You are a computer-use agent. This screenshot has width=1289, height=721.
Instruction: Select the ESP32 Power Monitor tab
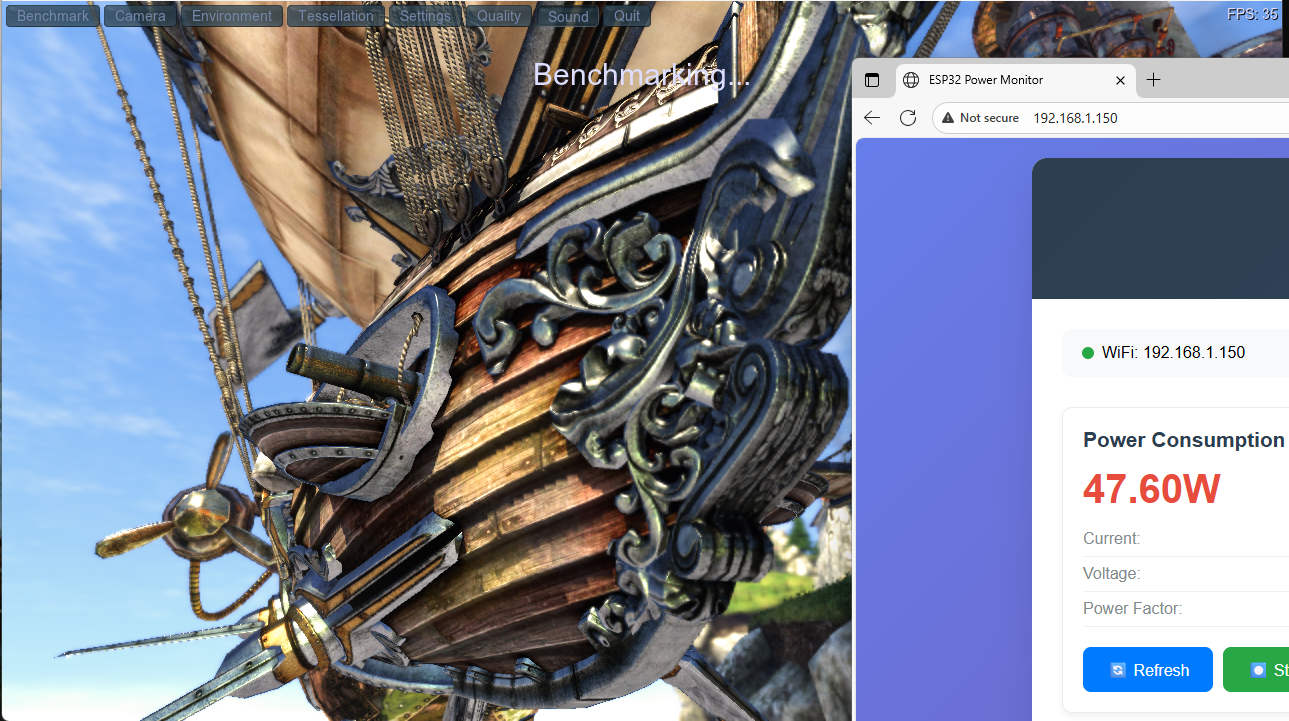tap(1000, 80)
